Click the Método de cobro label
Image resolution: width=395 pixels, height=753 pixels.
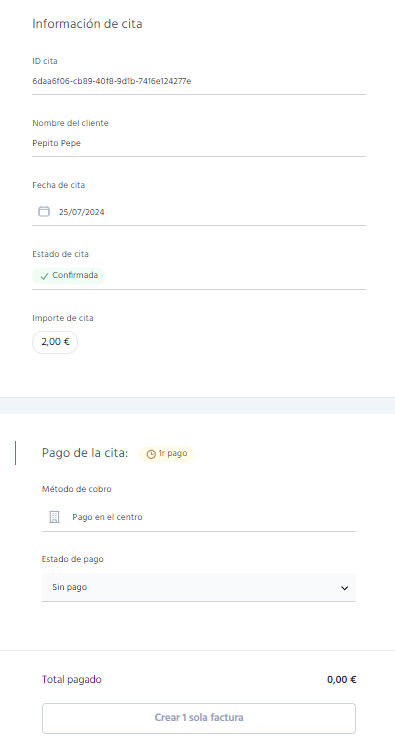click(x=77, y=489)
